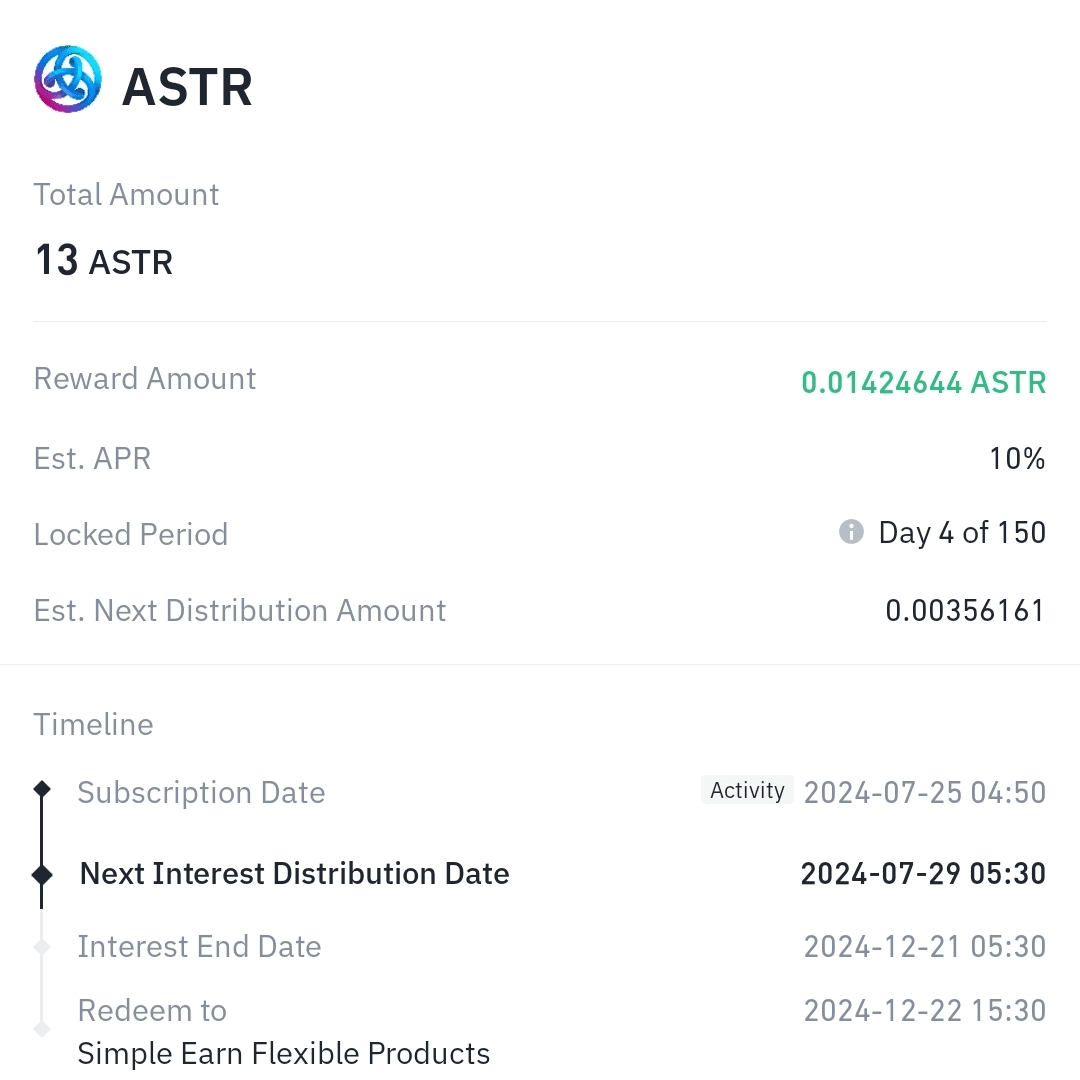Screen dimensions: 1080x1080
Task: Tap the redeem date 2024-12-22 15:30
Action: click(924, 1010)
